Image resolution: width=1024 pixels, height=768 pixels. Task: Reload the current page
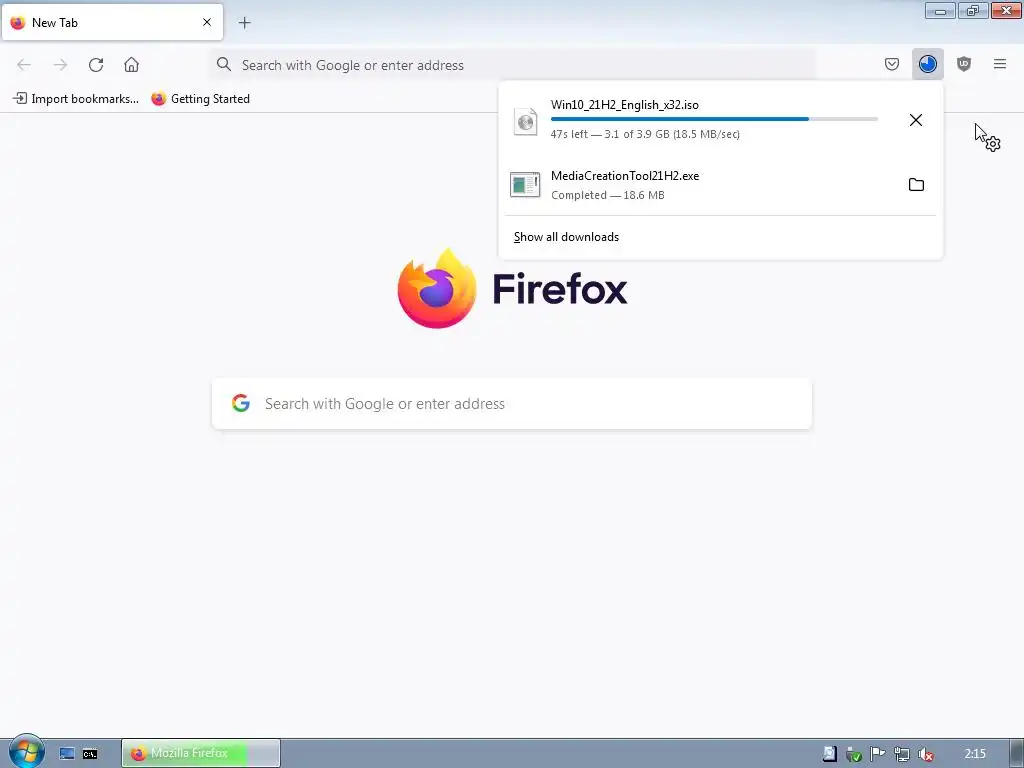click(96, 65)
